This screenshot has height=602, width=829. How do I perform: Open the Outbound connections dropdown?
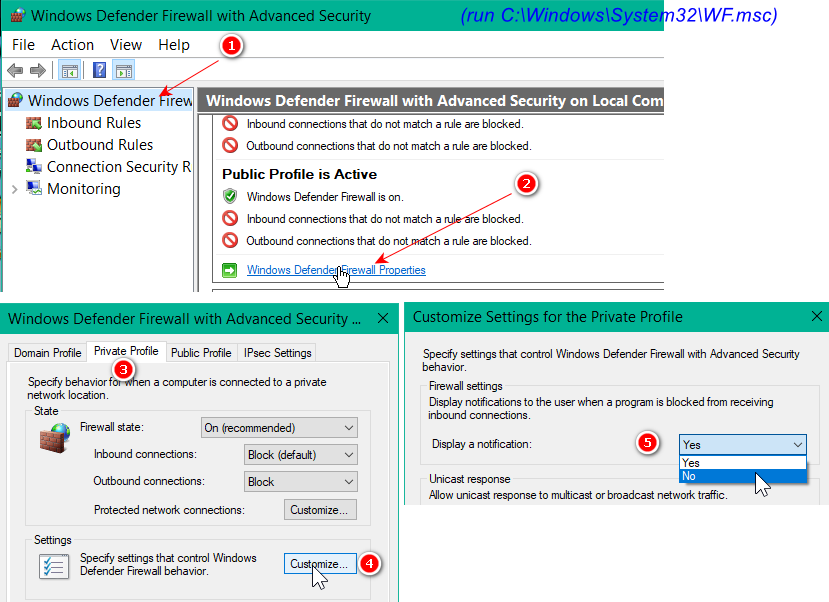point(300,481)
